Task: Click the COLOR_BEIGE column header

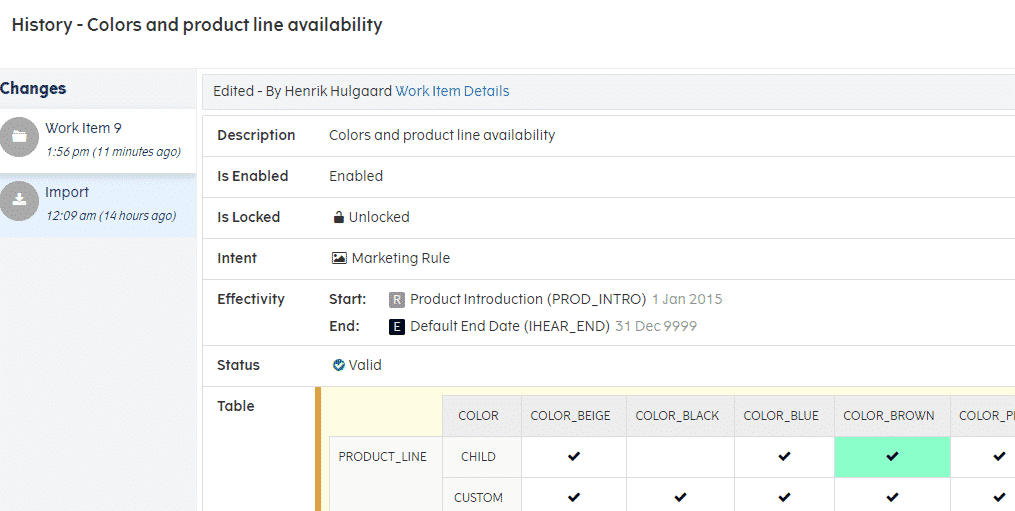Action: pos(570,416)
